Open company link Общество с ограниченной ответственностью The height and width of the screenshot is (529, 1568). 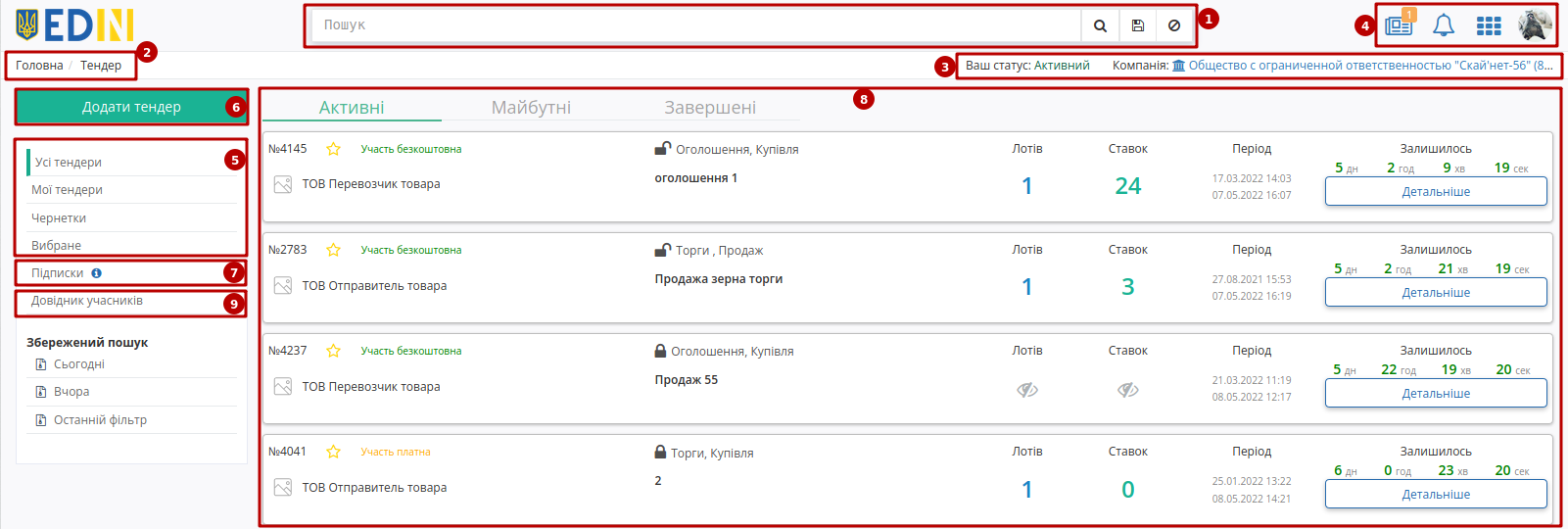click(x=1370, y=66)
